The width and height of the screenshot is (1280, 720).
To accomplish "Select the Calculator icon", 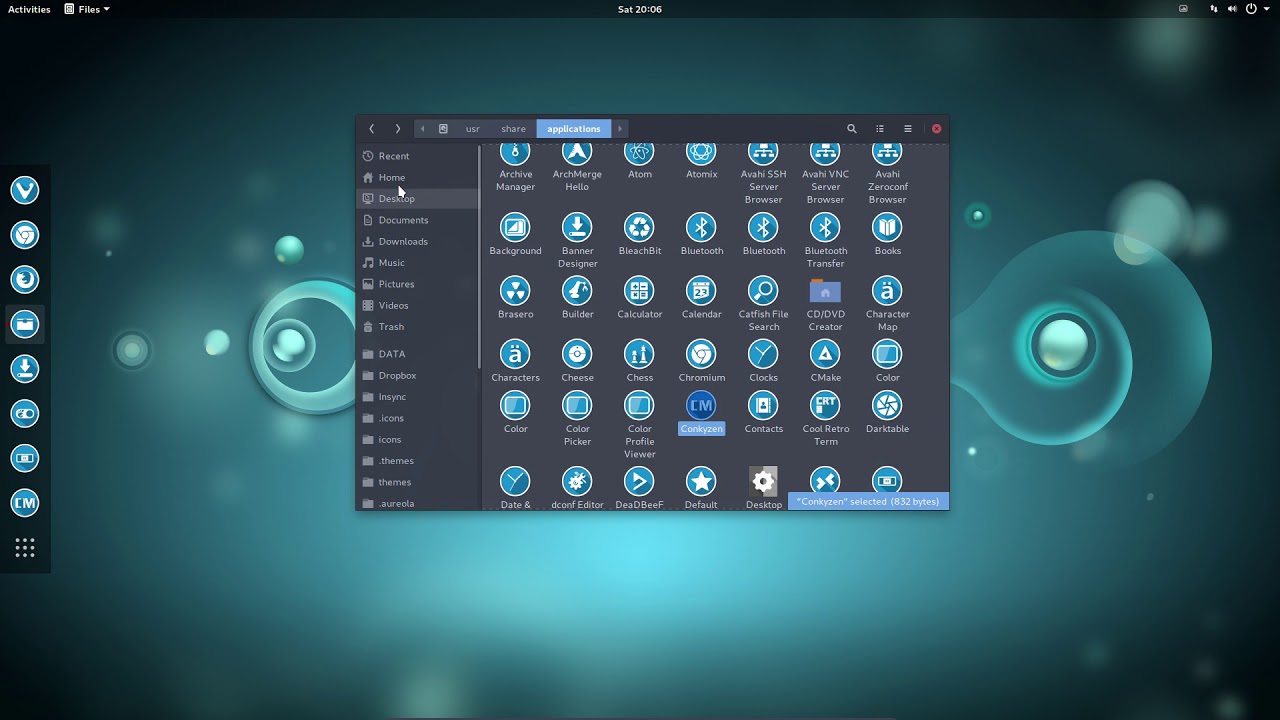I will point(639,290).
